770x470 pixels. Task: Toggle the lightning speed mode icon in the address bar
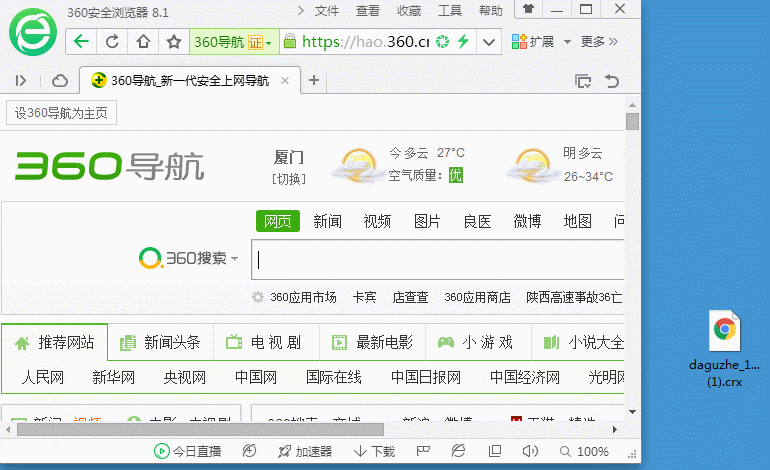coord(462,42)
